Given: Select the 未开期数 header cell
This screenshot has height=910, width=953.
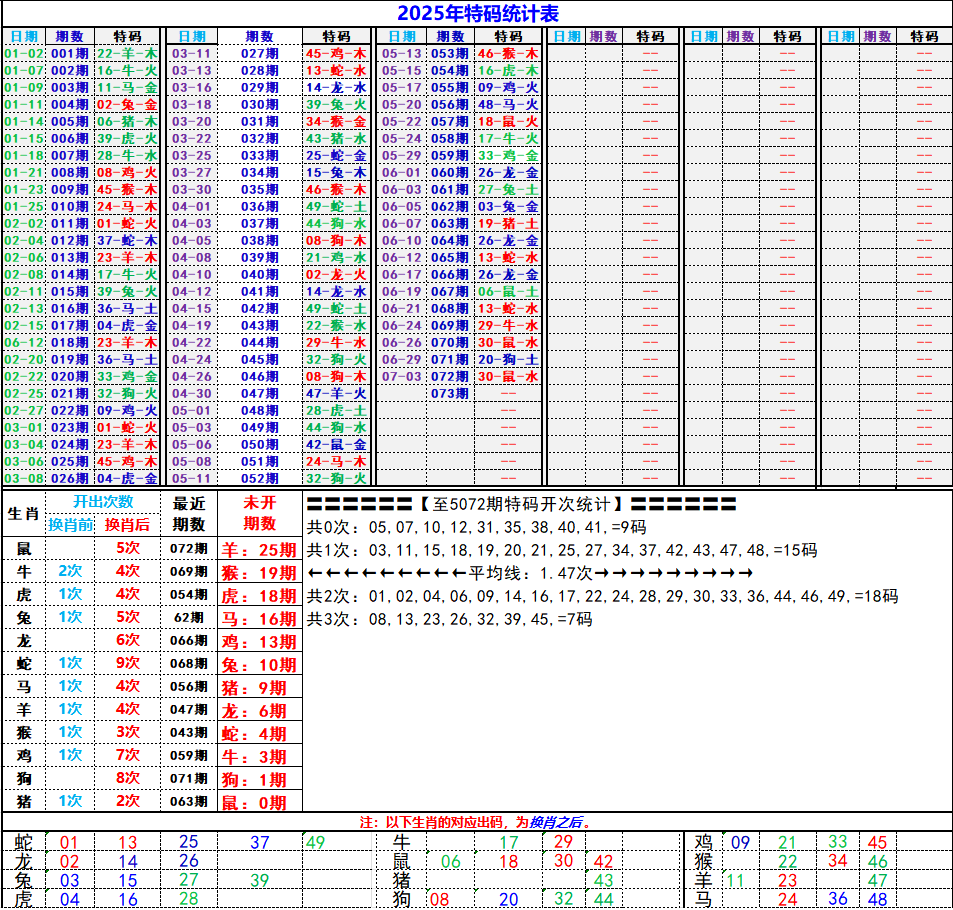Looking at the screenshot, I should (x=260, y=513).
